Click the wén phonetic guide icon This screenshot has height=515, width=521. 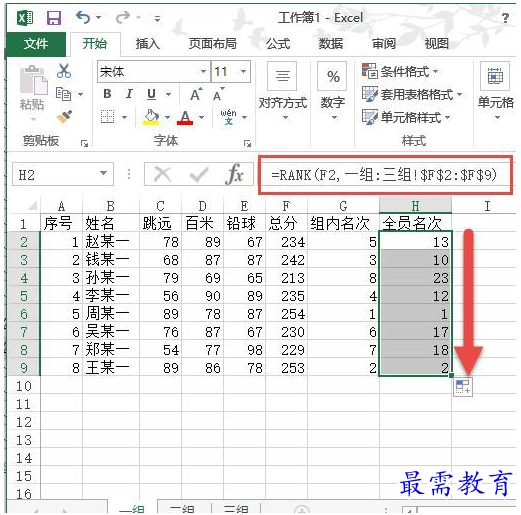pyautogui.click(x=229, y=117)
